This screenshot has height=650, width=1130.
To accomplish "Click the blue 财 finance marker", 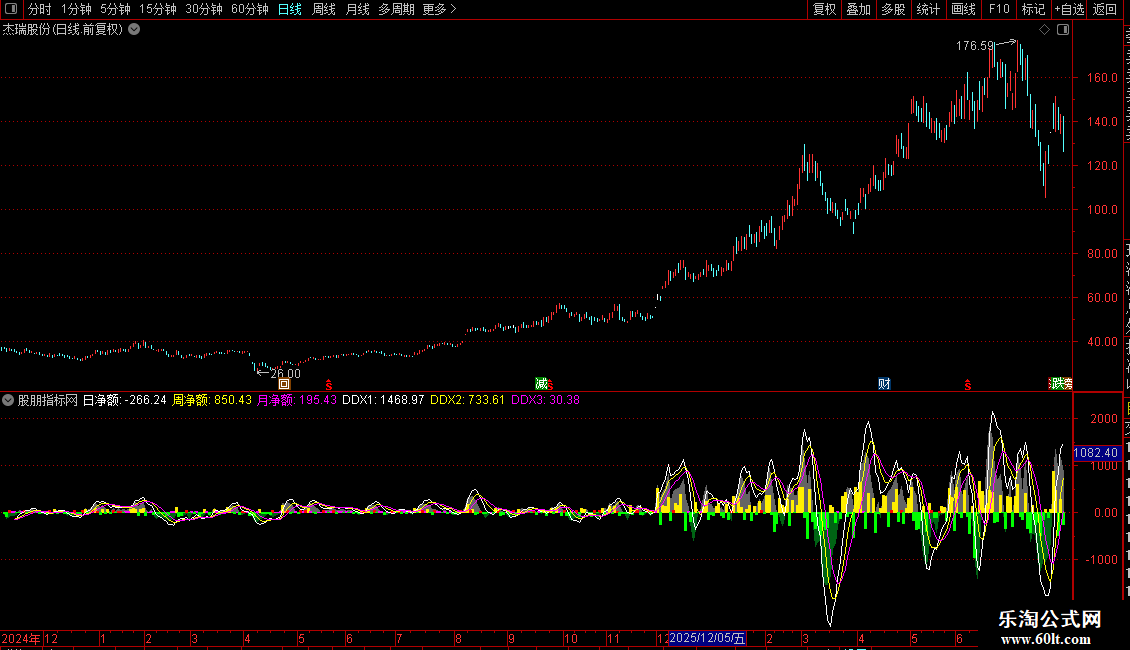I will [884, 384].
